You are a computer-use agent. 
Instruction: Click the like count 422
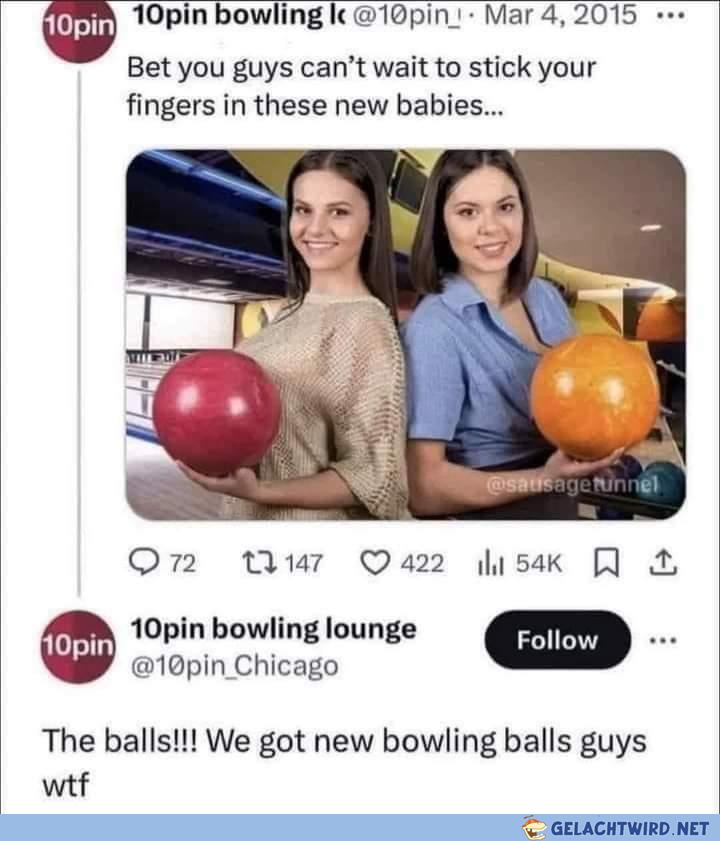pyautogui.click(x=423, y=564)
